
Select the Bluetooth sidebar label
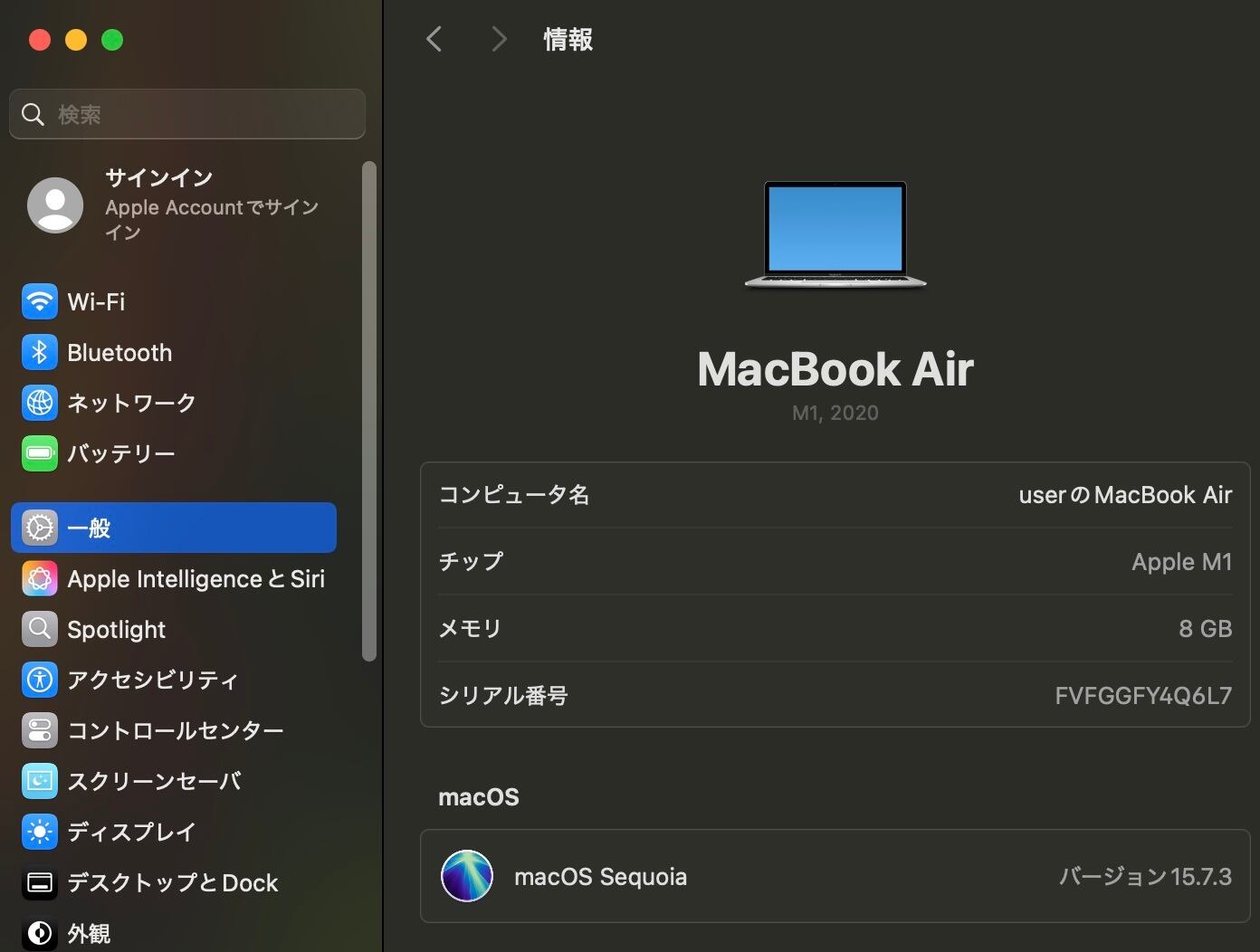[x=119, y=352]
